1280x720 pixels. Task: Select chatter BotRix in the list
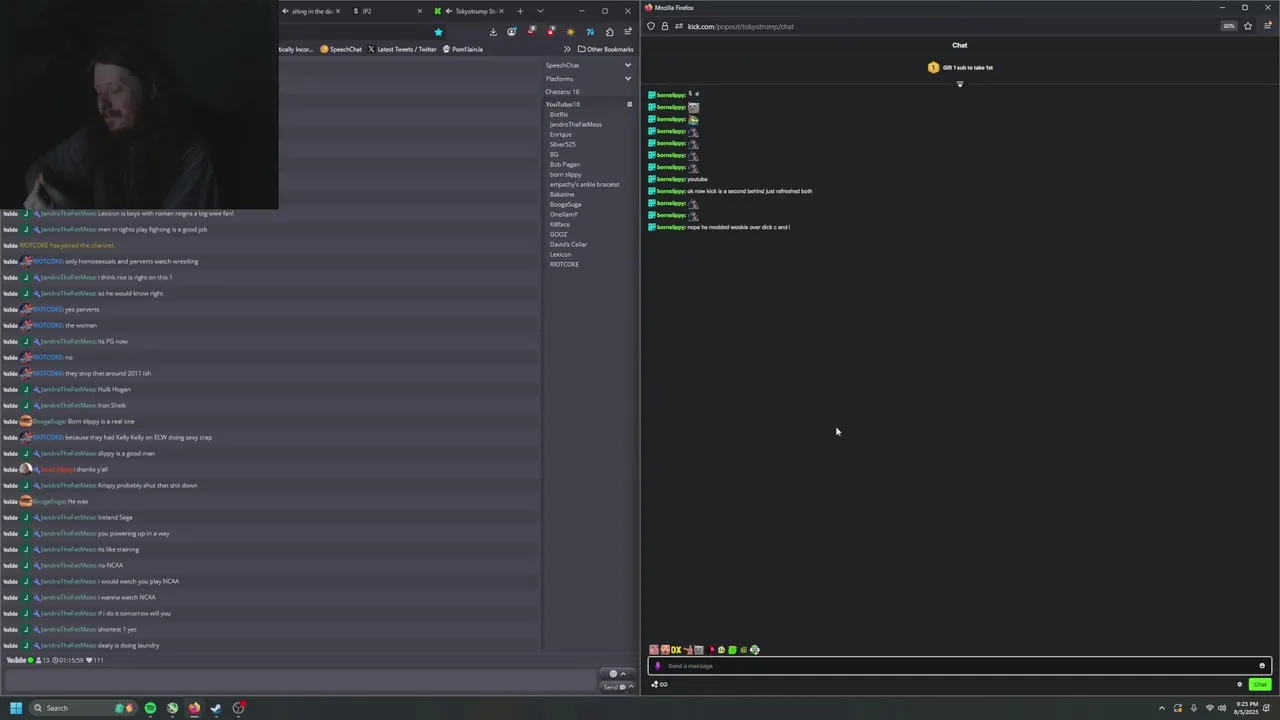pos(559,114)
